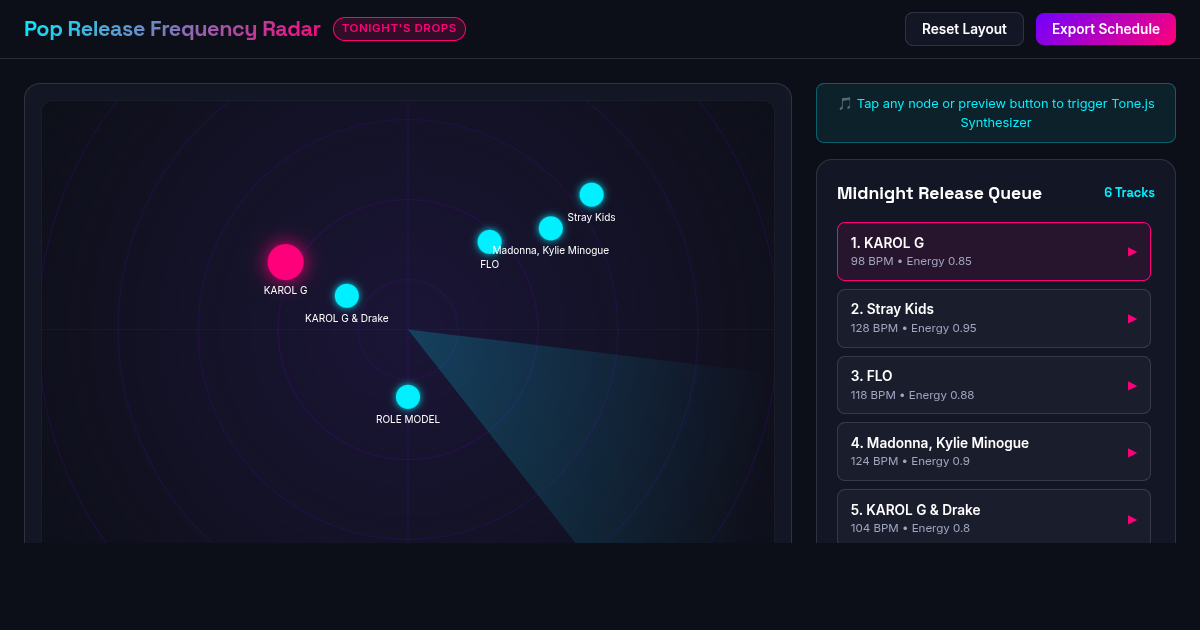Select the Stray Kids radar node
1200x630 pixels.
click(592, 195)
